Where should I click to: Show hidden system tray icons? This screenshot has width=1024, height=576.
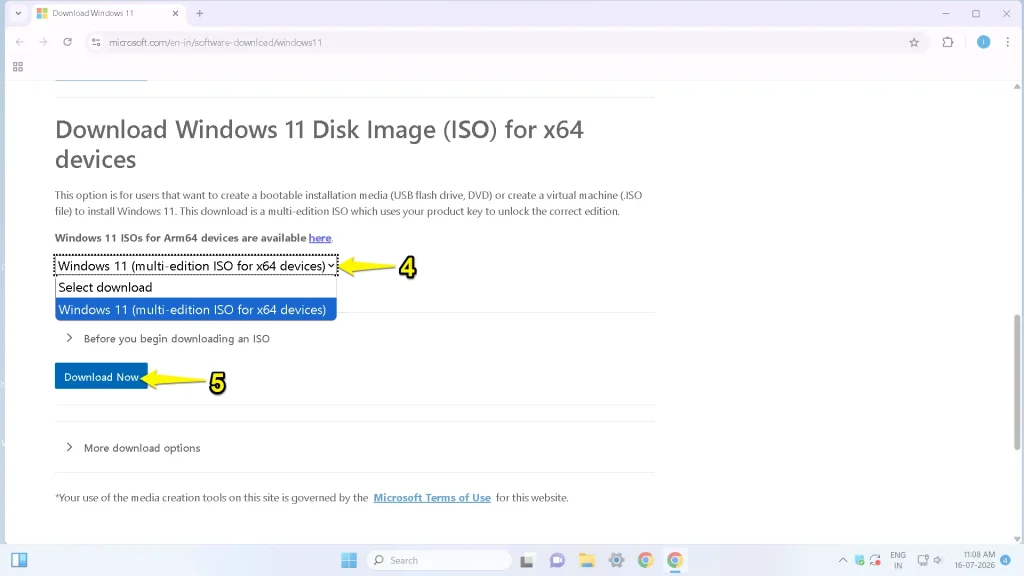click(x=843, y=560)
